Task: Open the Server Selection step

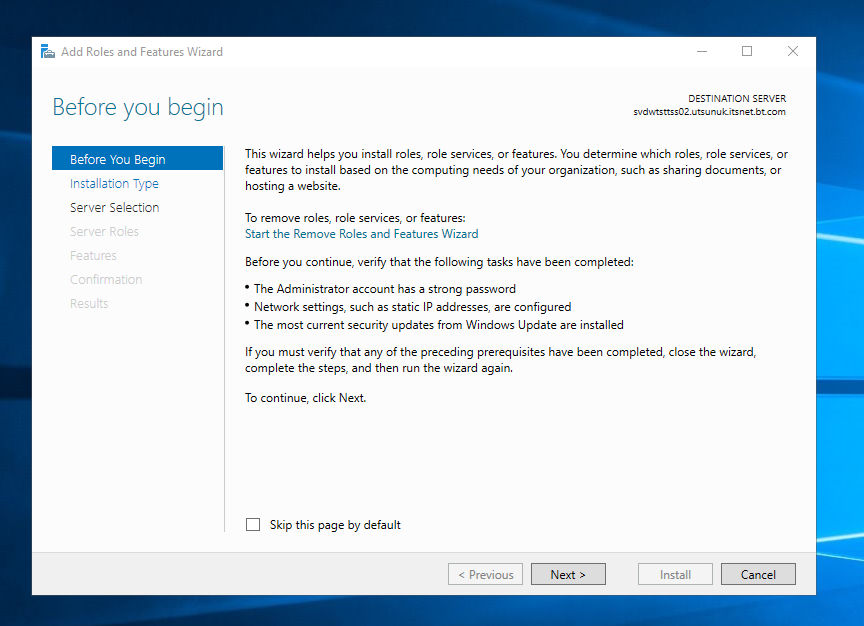Action: (115, 207)
